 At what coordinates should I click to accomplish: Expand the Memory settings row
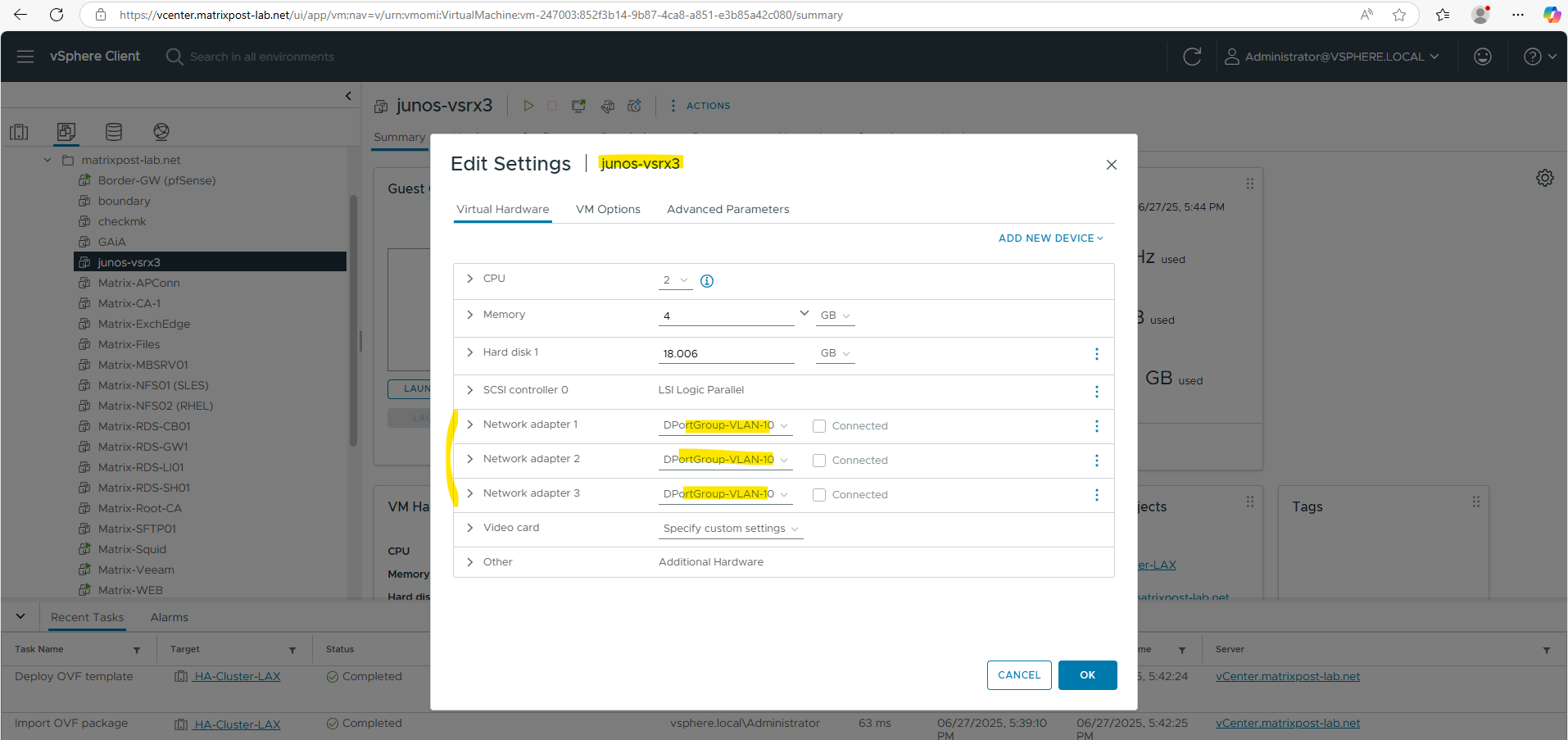469,315
